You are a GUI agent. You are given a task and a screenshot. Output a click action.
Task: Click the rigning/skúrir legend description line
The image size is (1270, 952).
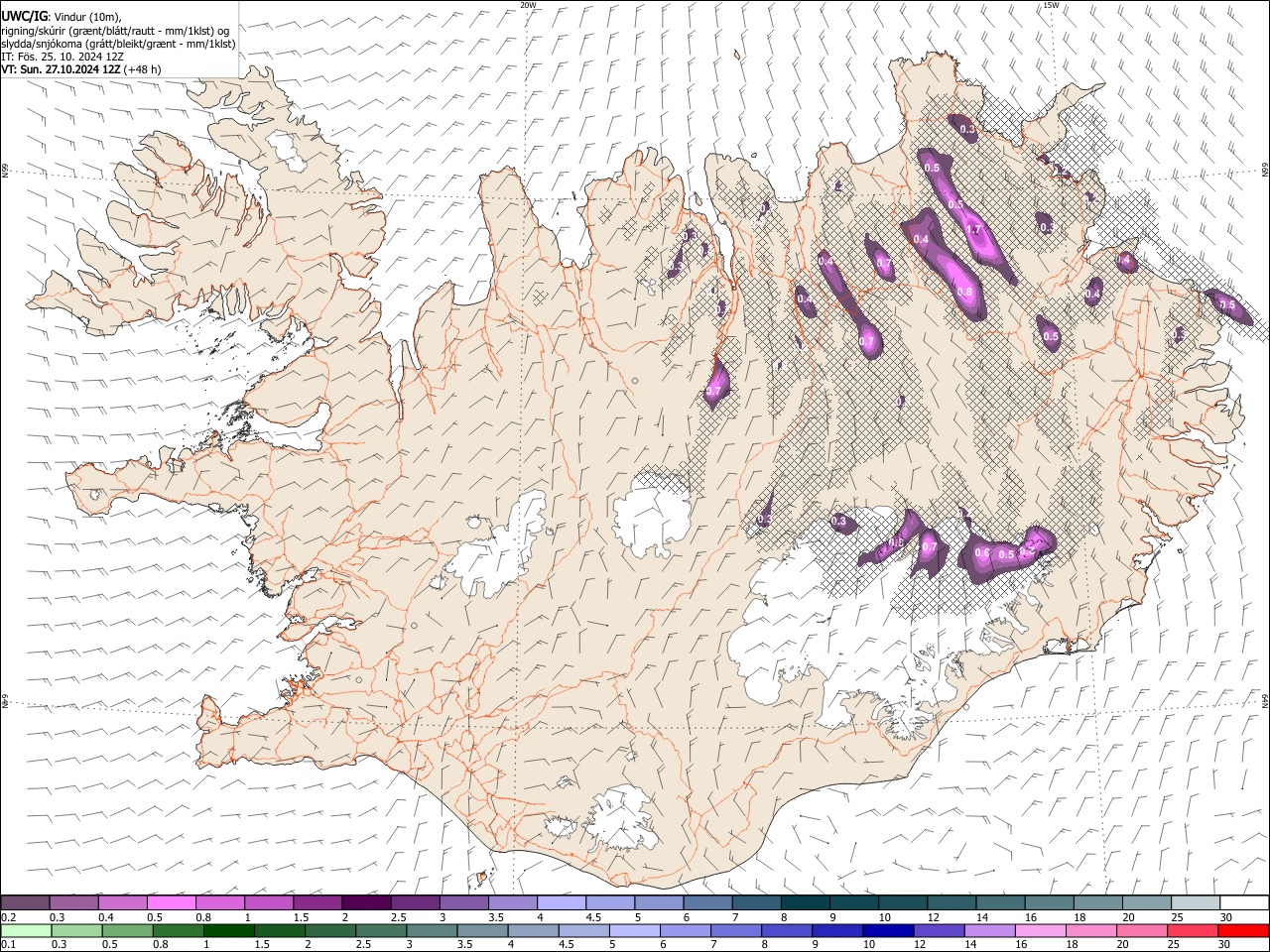[x=115, y=31]
